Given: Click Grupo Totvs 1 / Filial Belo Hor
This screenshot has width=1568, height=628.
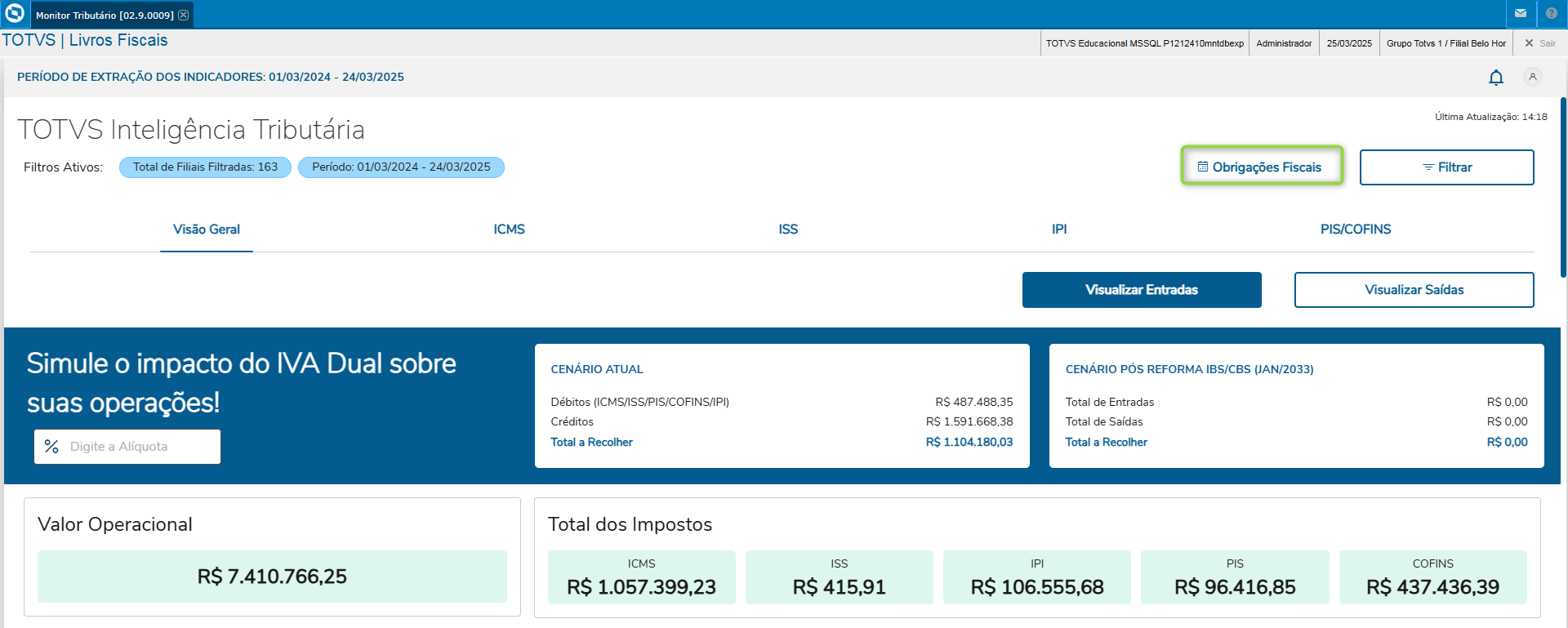Looking at the screenshot, I should point(1445,43).
